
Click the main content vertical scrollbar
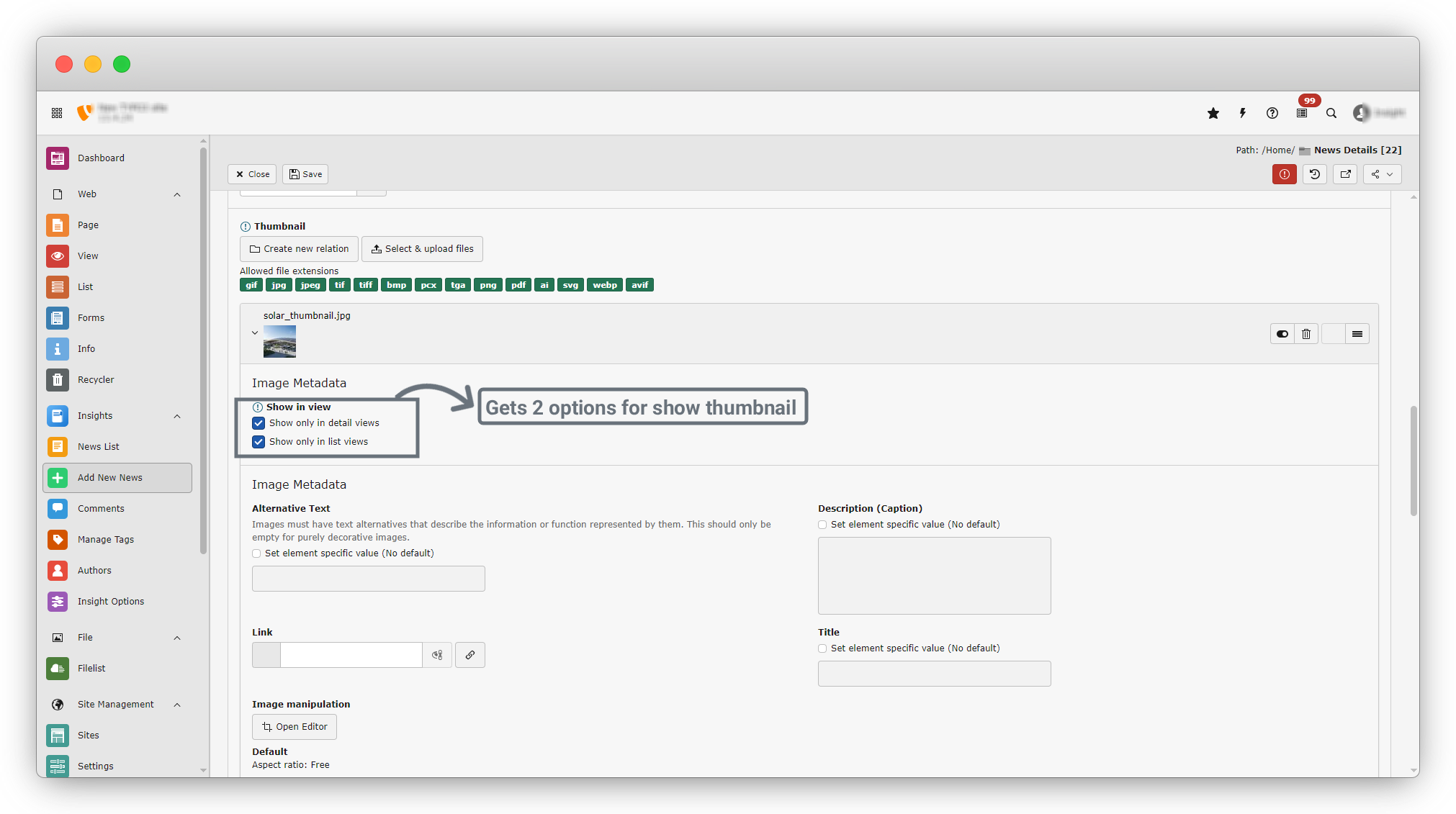pos(1414,461)
